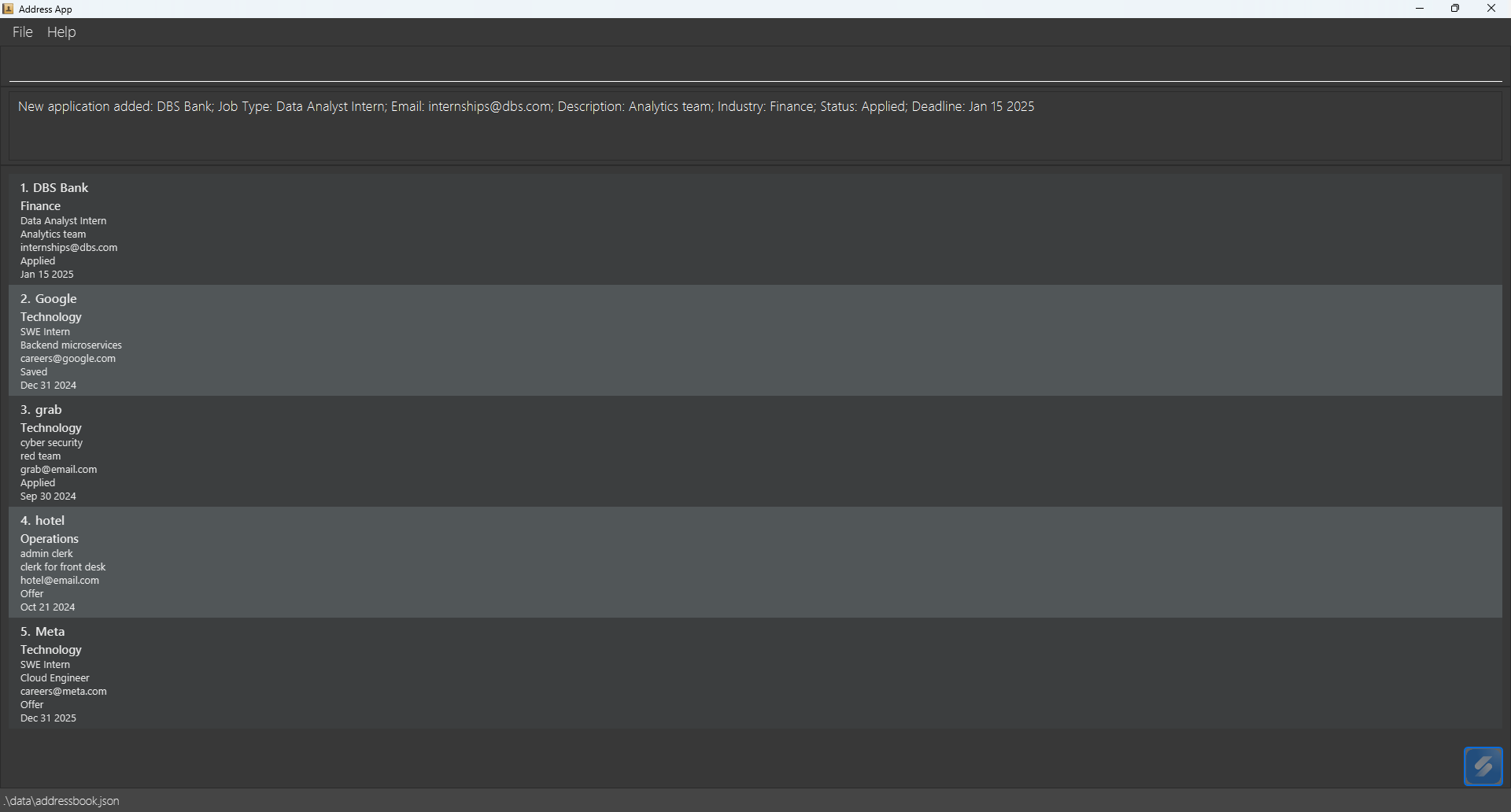This screenshot has width=1511, height=812.
Task: Restore down the Address App window
Action: pyautogui.click(x=1455, y=9)
